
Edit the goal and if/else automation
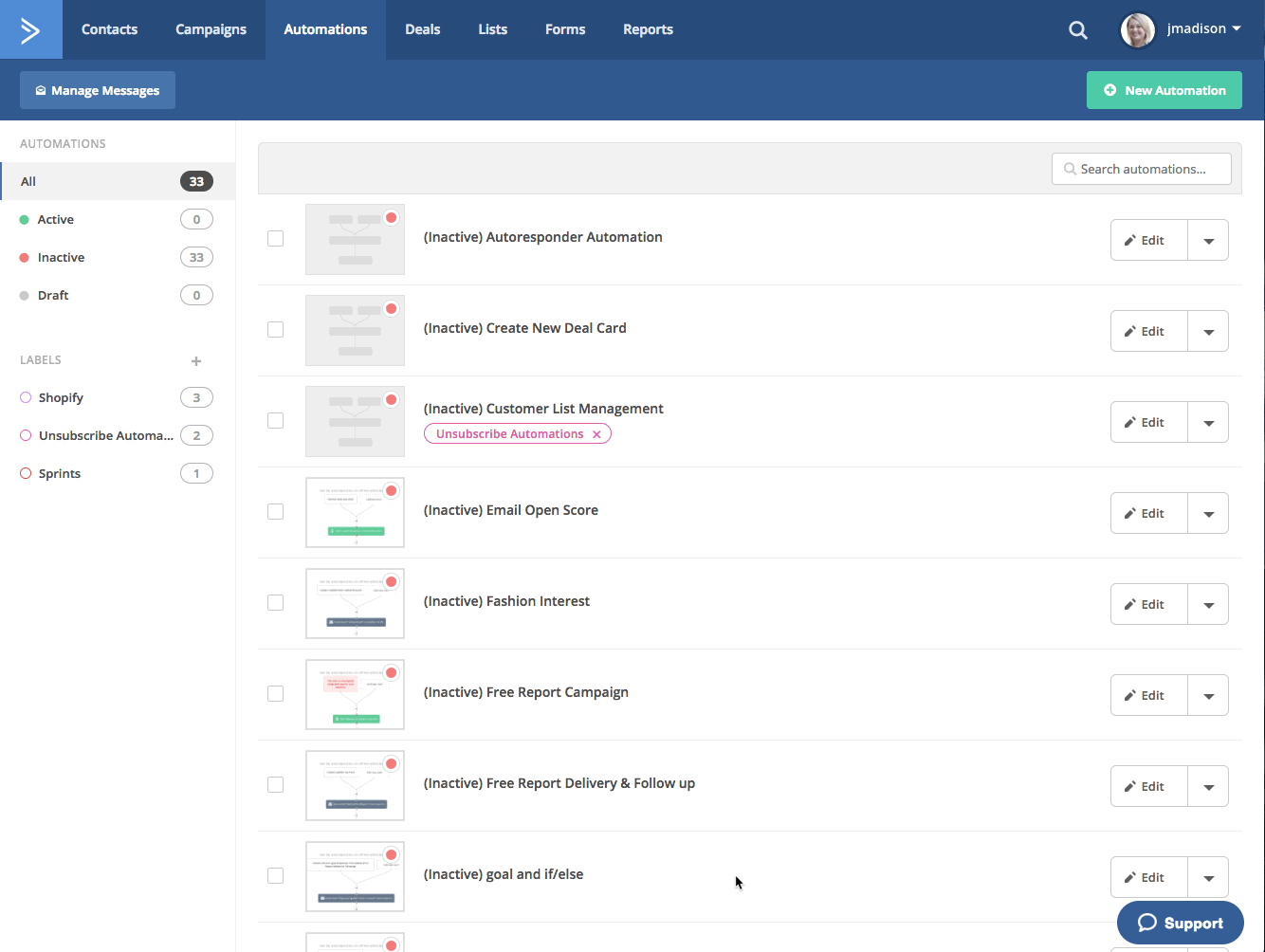1149,877
